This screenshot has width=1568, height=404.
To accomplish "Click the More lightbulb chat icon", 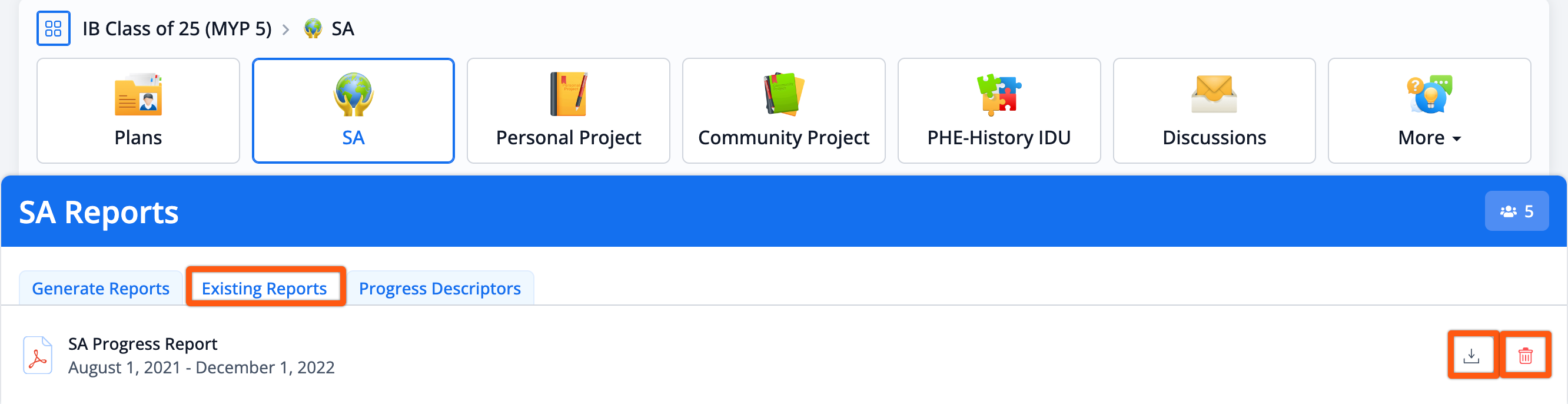I will (x=1429, y=94).
